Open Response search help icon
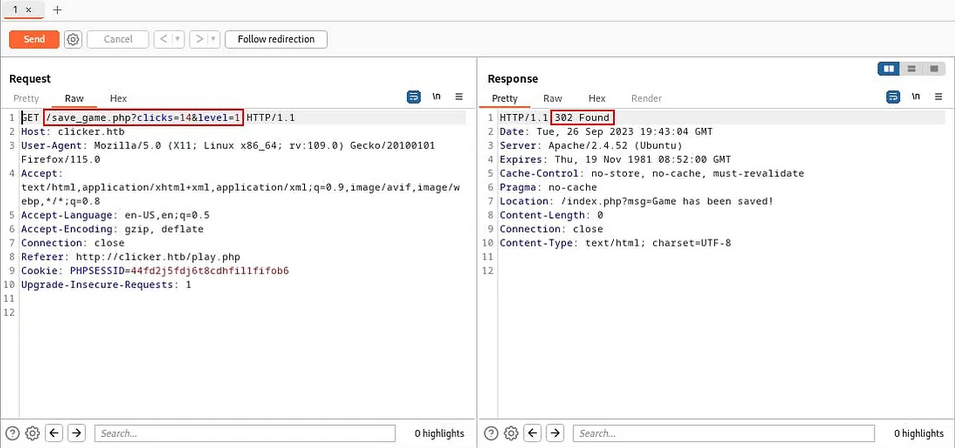This screenshot has width=955, height=448. pyautogui.click(x=490, y=433)
